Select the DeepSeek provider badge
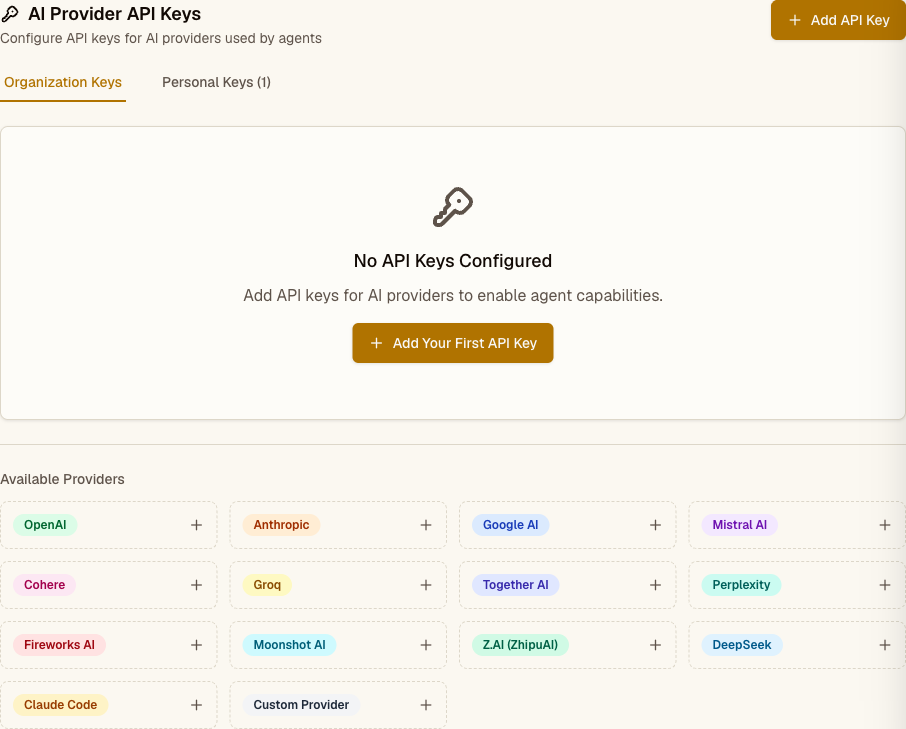The image size is (906, 729). (742, 645)
